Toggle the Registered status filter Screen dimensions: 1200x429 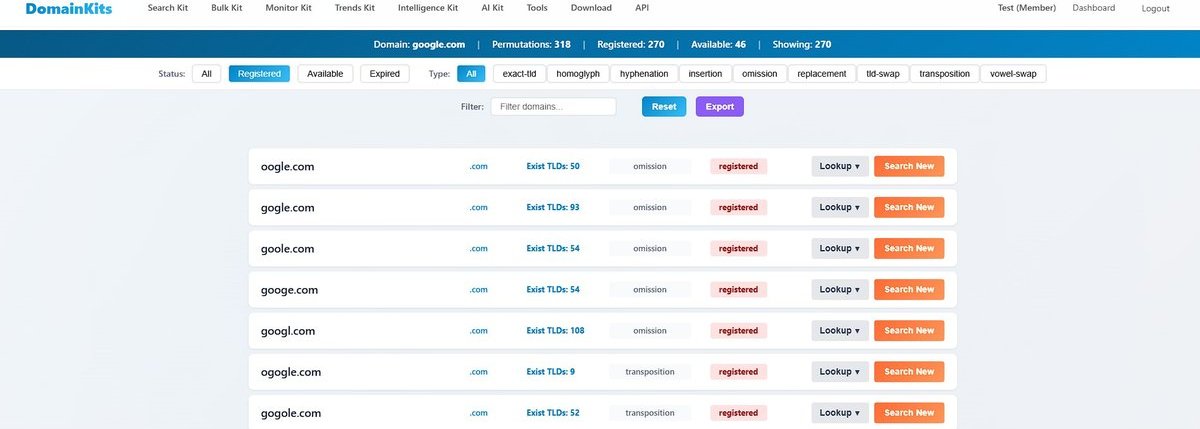point(259,73)
